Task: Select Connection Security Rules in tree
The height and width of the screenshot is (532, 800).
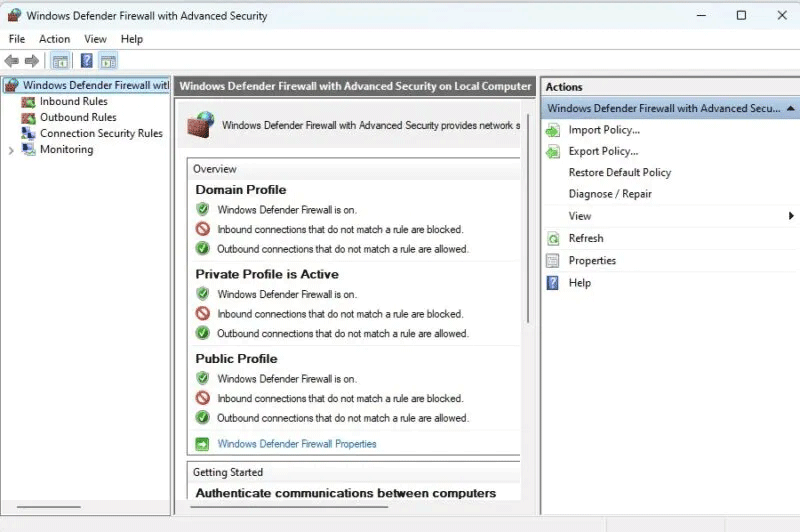Action: point(101,133)
